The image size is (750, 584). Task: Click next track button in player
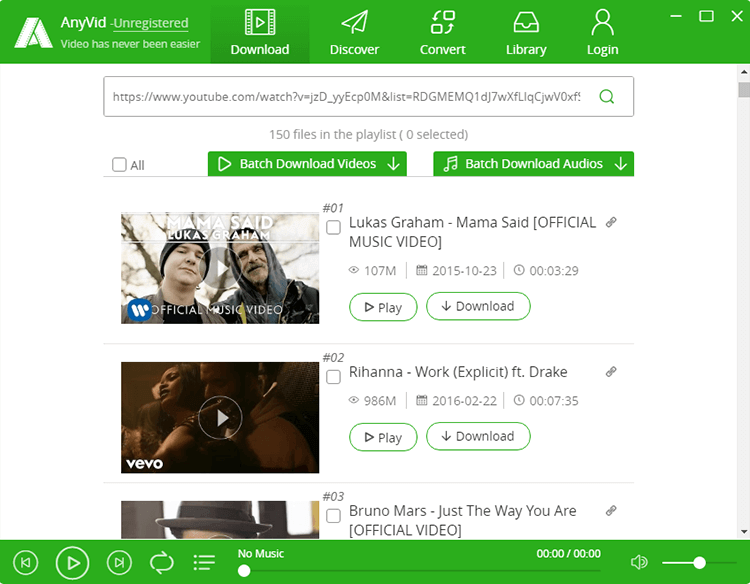(x=119, y=562)
